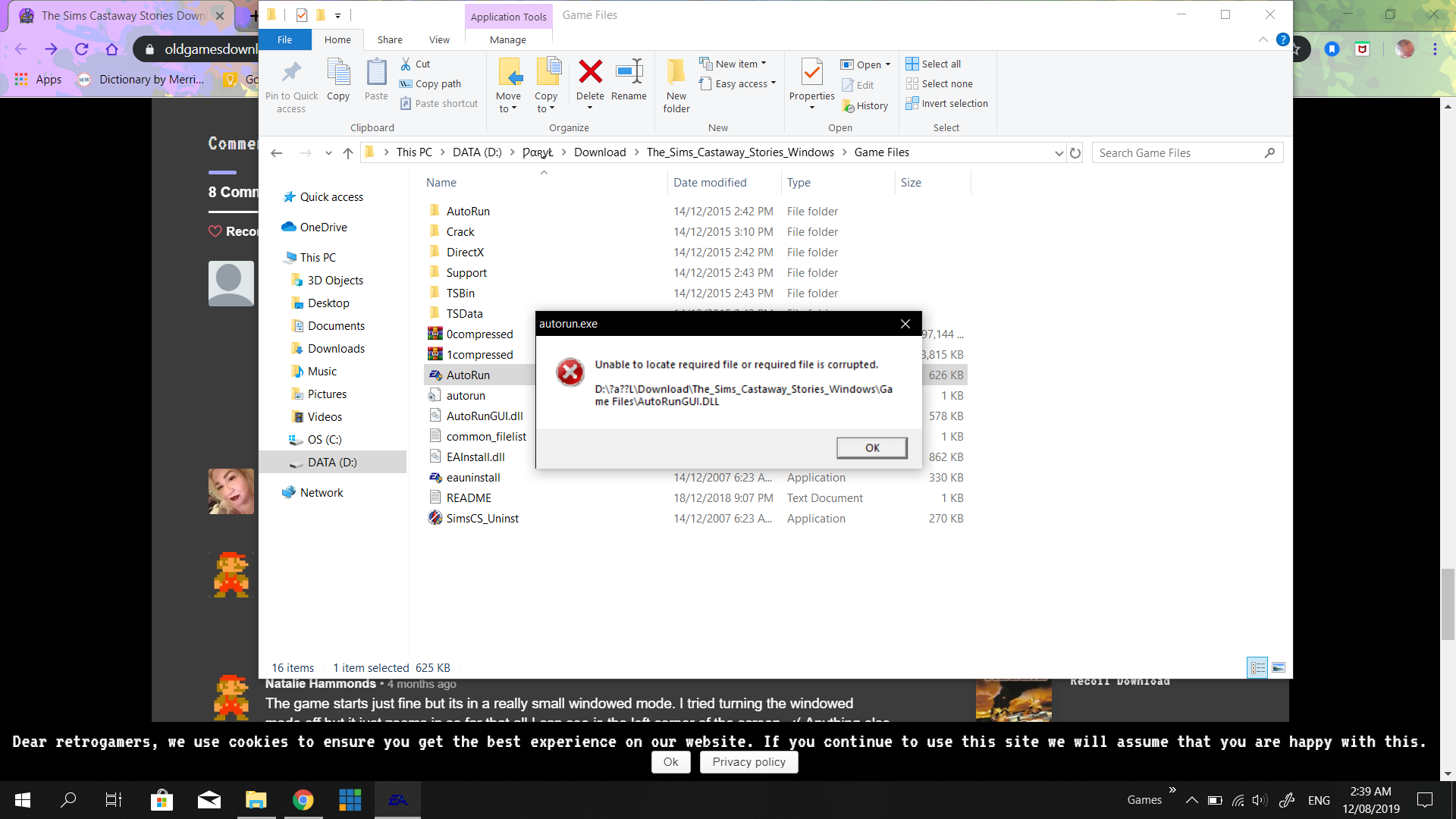The image size is (1456, 819).
Task: Open the Windows Start menu
Action: click(x=23, y=800)
